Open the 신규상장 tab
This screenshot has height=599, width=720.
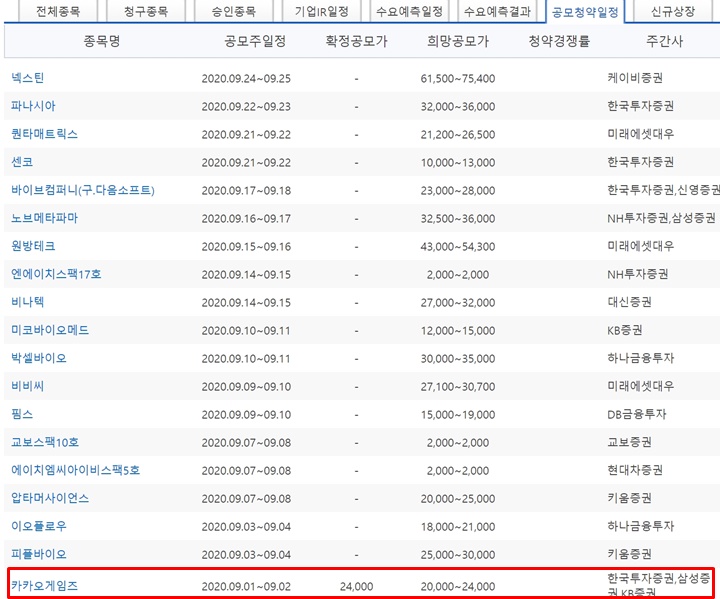(x=673, y=11)
